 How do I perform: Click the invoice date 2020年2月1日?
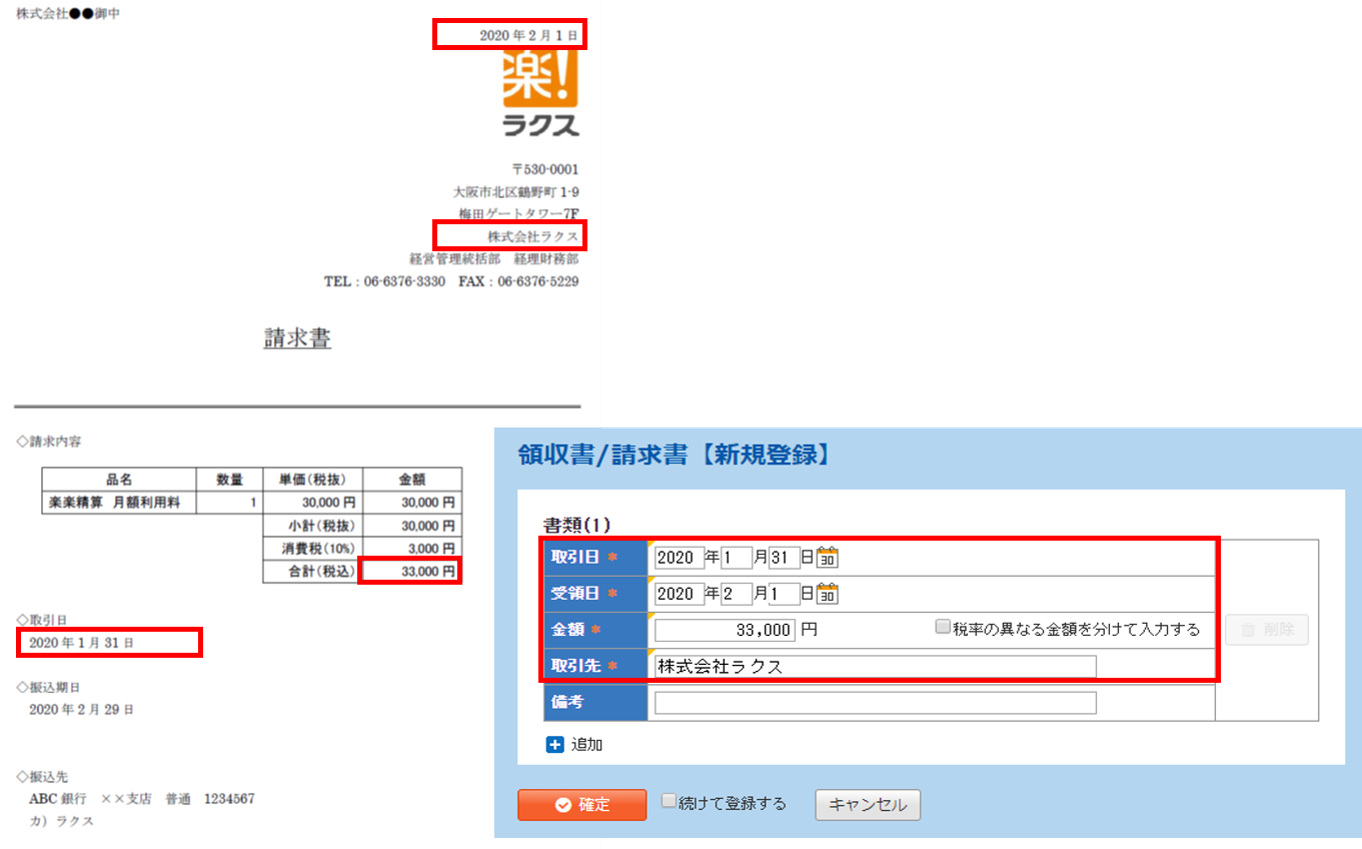click(529, 35)
